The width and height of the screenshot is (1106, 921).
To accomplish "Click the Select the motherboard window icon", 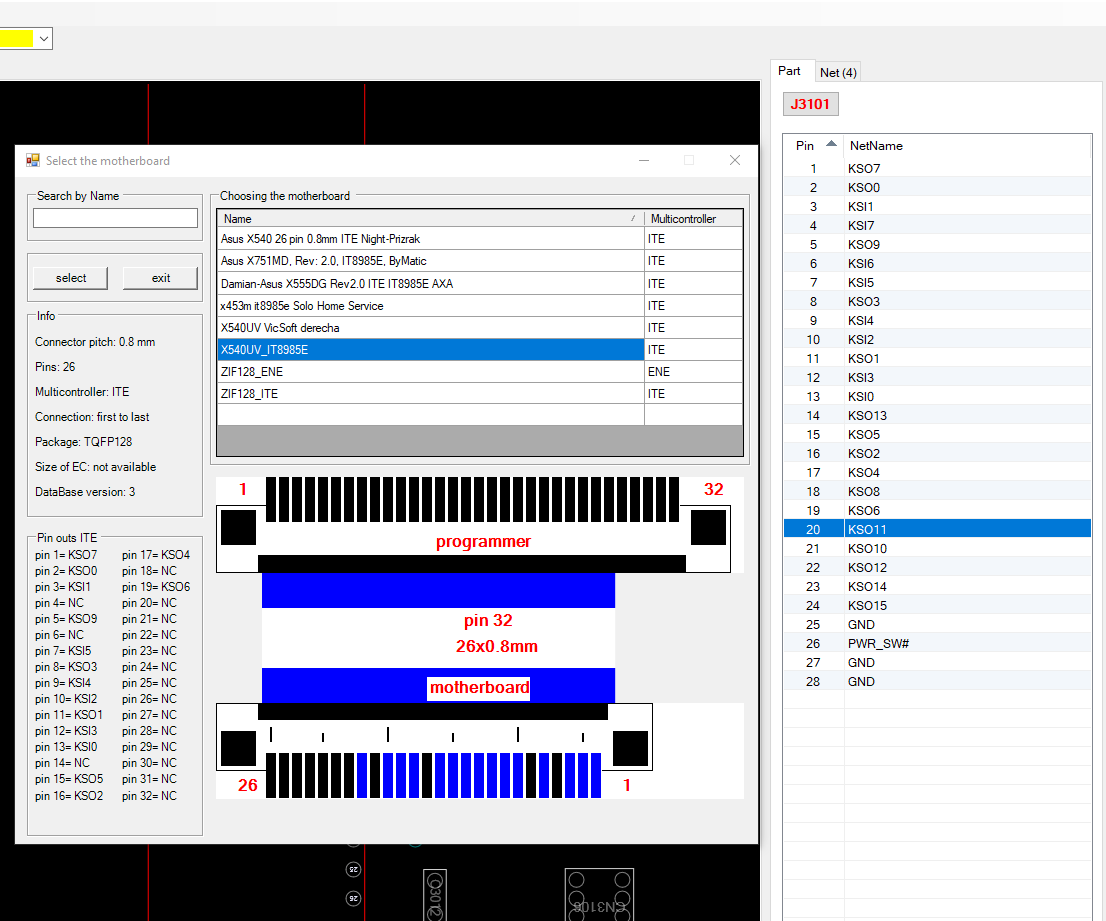I will point(32,161).
